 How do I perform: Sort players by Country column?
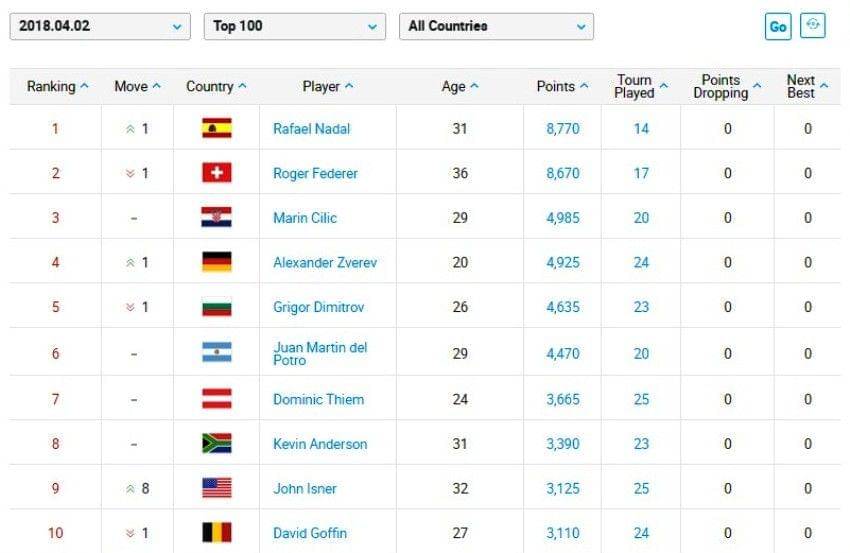pos(216,87)
